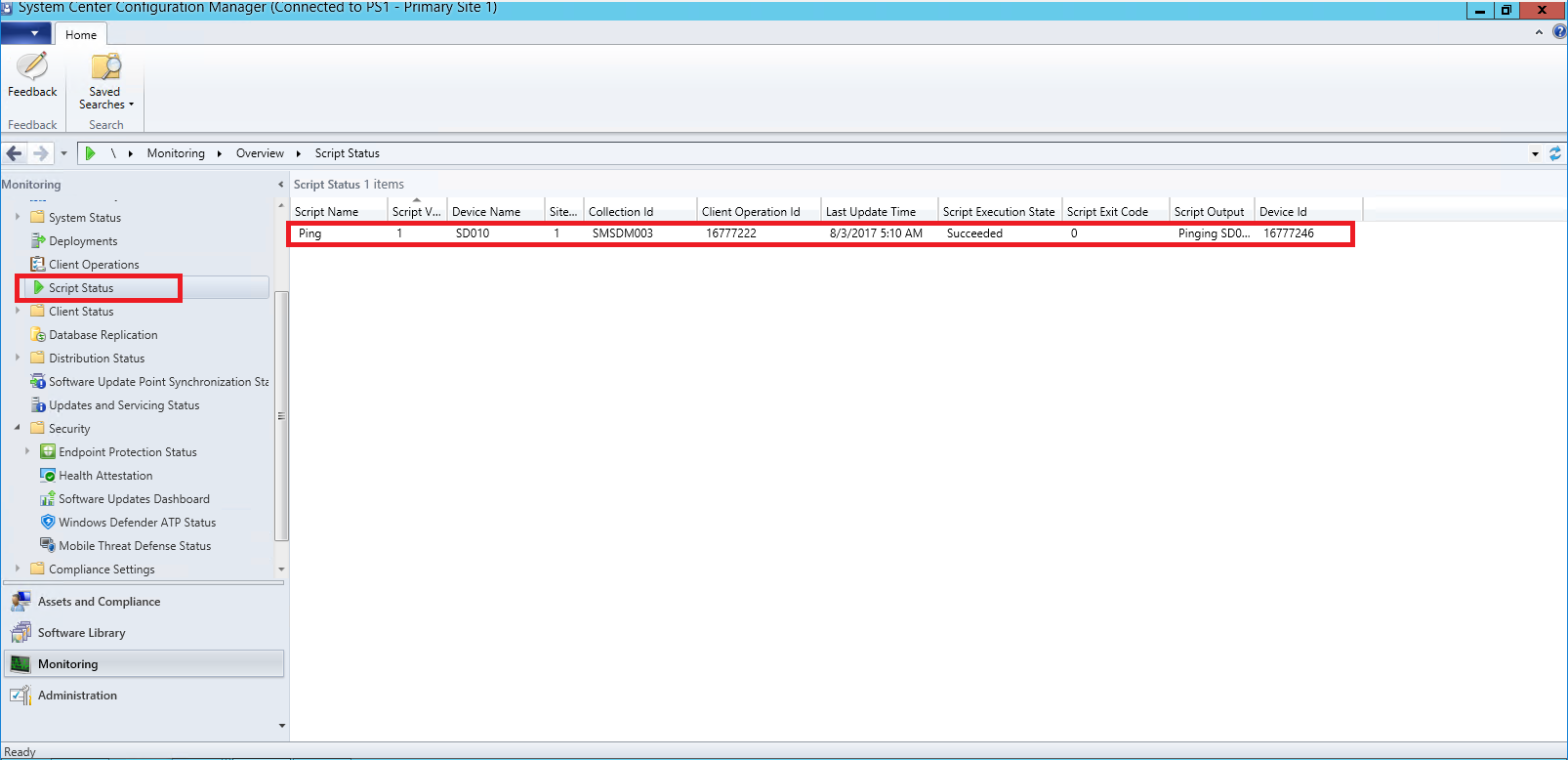Click the Endpoint Protection Status icon
This screenshot has width=1568, height=760.
coord(48,451)
